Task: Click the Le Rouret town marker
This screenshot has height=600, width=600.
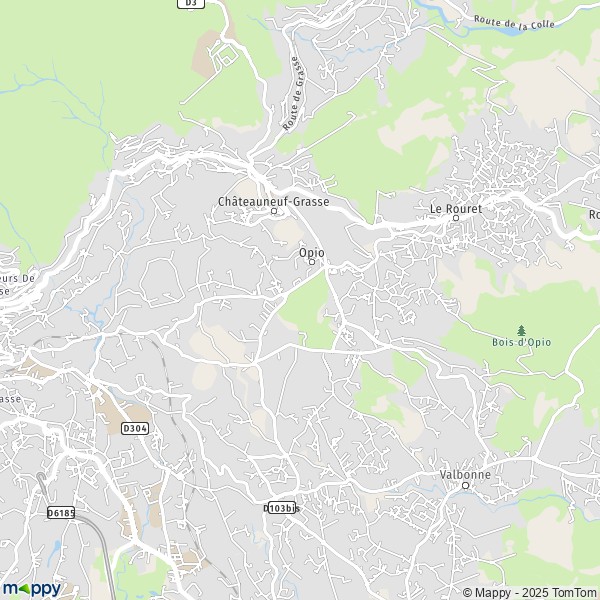Action: (x=456, y=218)
